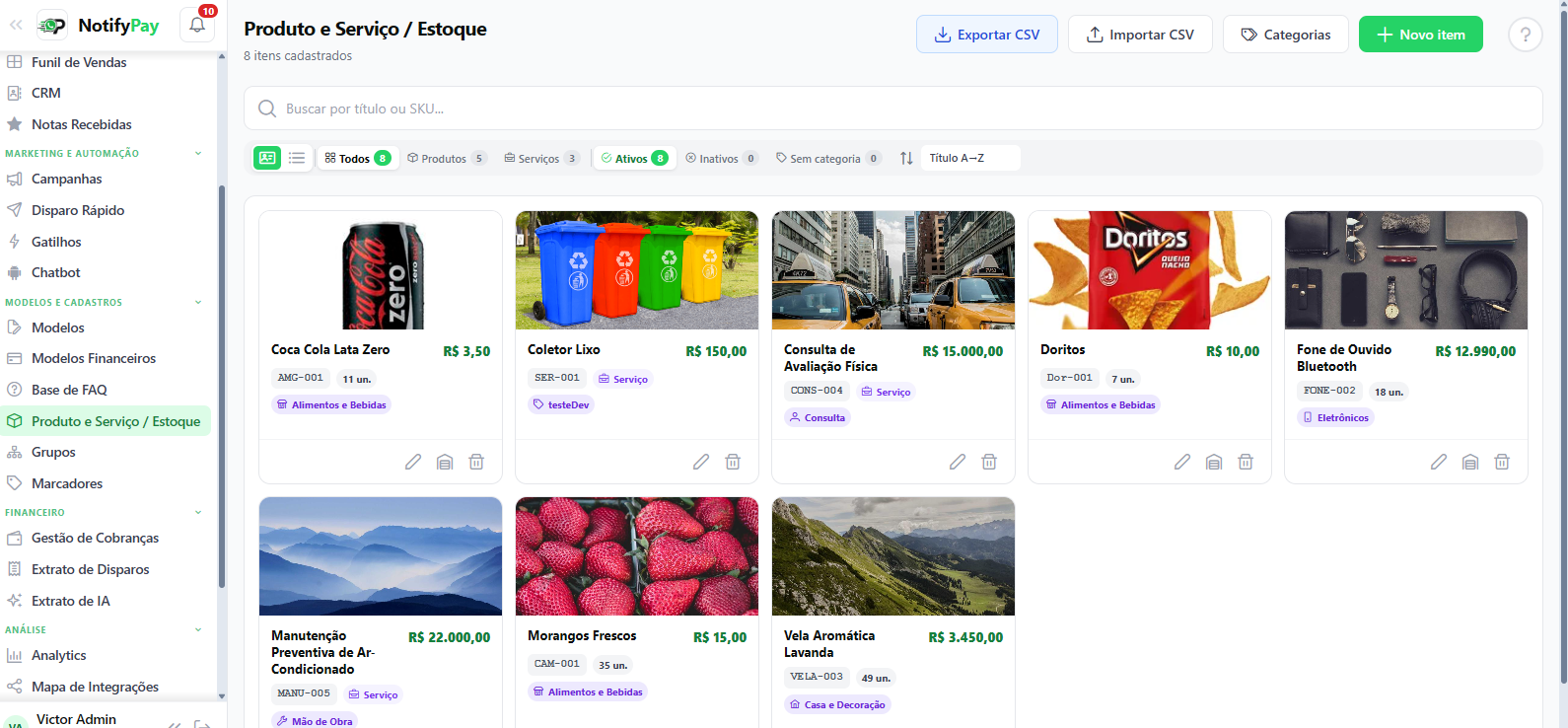The width and height of the screenshot is (1568, 728).
Task: Select the Todos tab
Action: click(x=358, y=158)
